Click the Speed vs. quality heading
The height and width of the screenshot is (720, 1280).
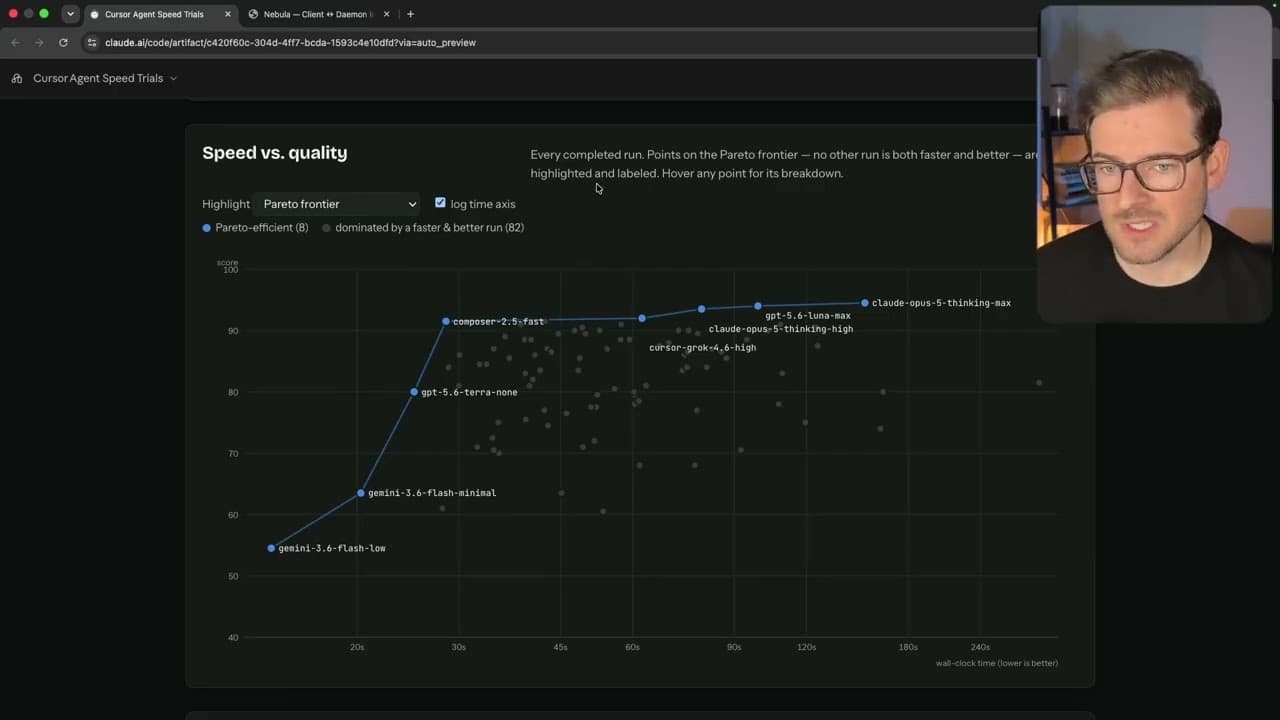point(275,153)
